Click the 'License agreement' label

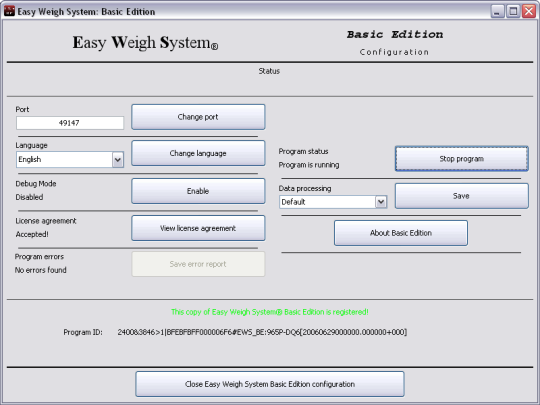46,221
